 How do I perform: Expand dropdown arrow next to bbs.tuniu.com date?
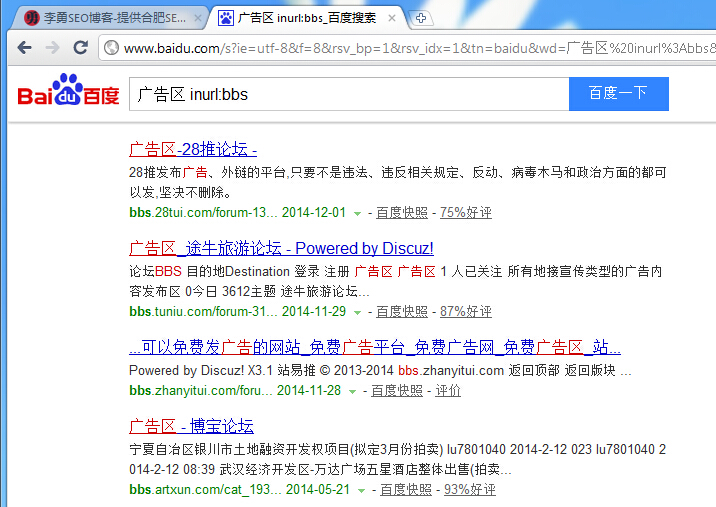pyautogui.click(x=358, y=312)
